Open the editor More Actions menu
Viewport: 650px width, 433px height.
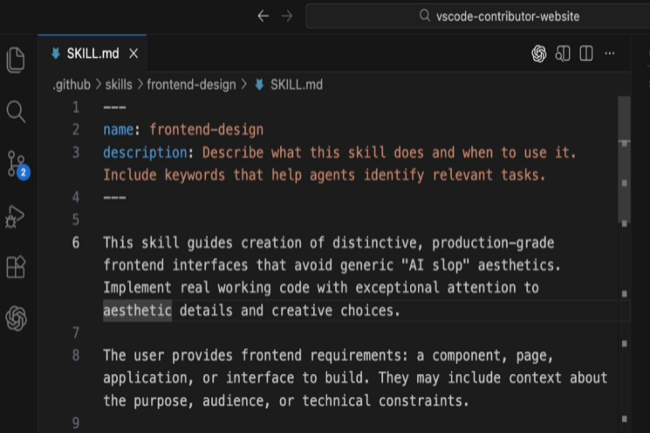[x=610, y=54]
